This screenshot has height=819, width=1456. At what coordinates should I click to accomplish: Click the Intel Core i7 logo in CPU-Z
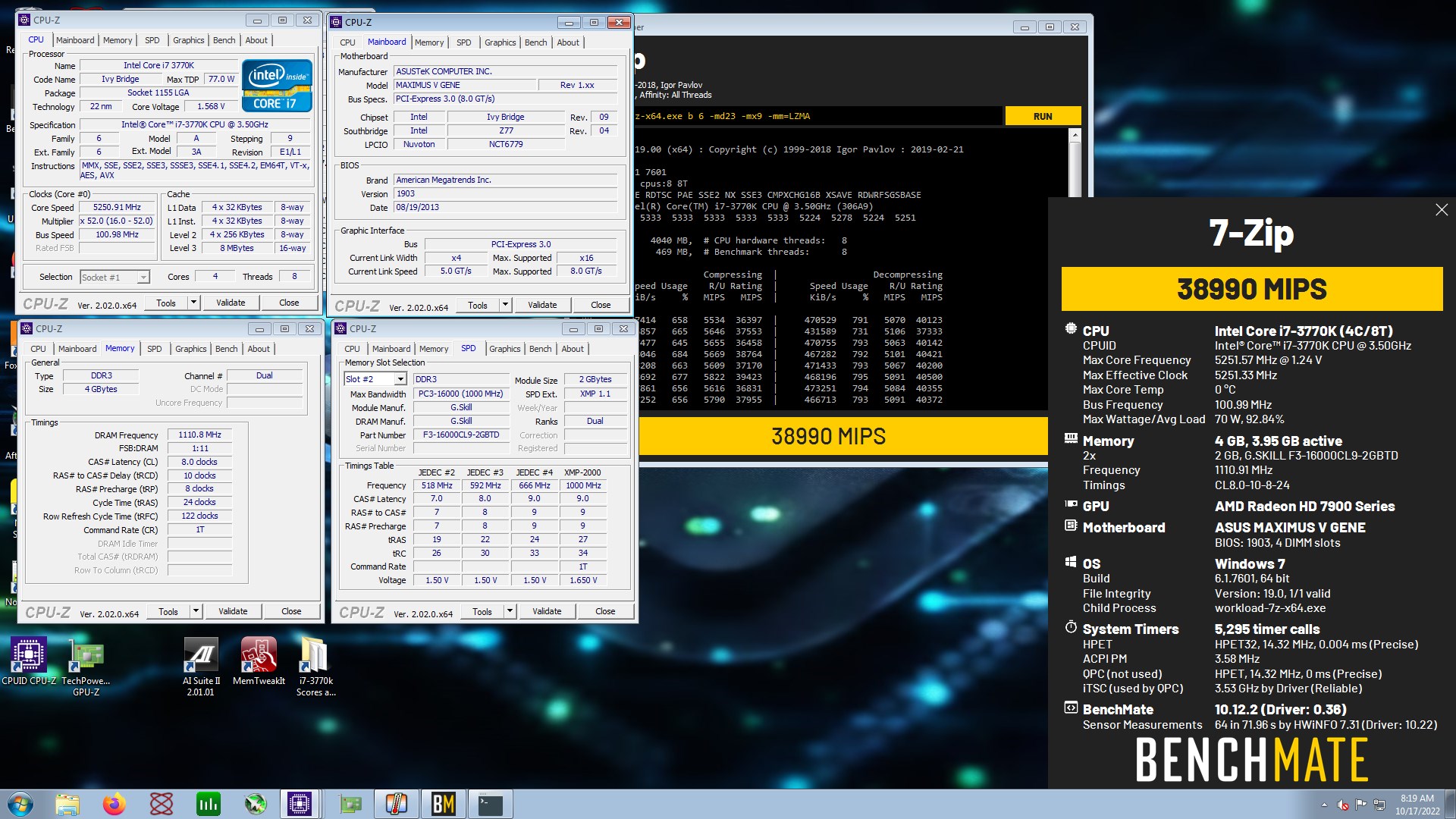click(277, 86)
